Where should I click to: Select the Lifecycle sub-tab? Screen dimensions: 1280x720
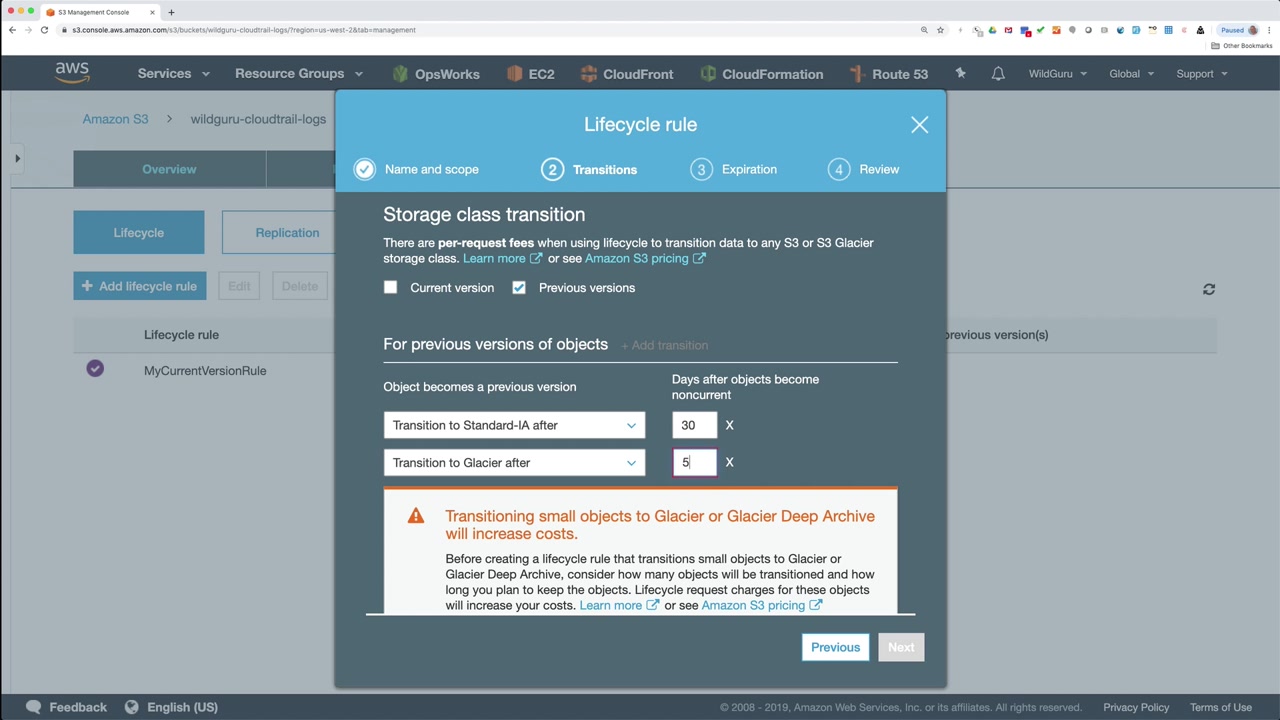[x=139, y=233]
